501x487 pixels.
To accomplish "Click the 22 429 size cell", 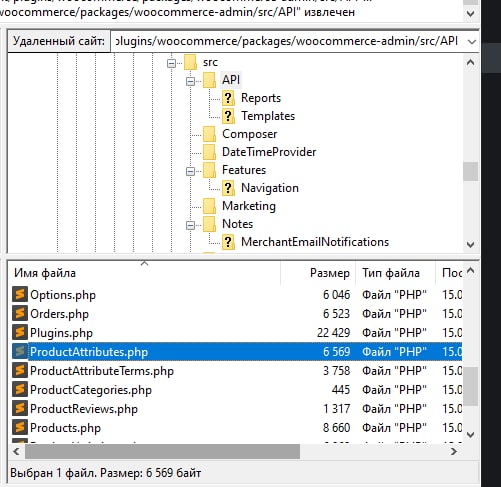I will point(333,333).
